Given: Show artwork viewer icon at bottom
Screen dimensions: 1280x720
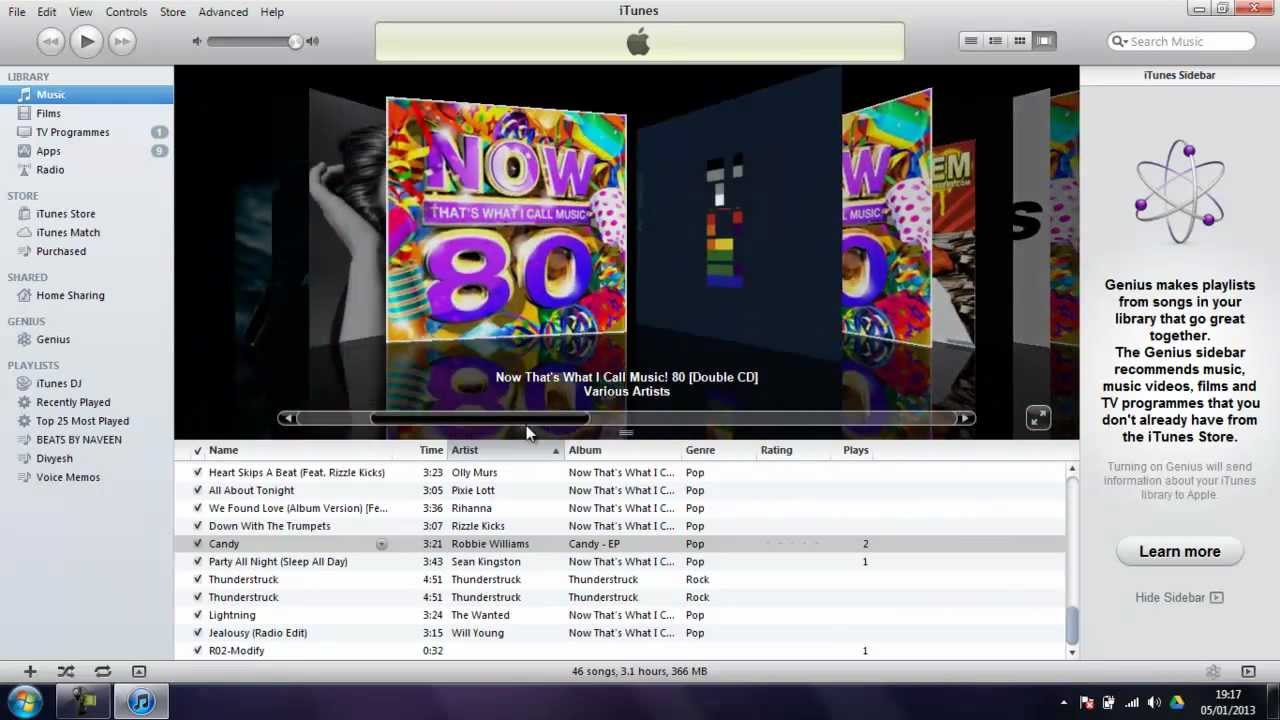Looking at the screenshot, I should (x=139, y=672).
